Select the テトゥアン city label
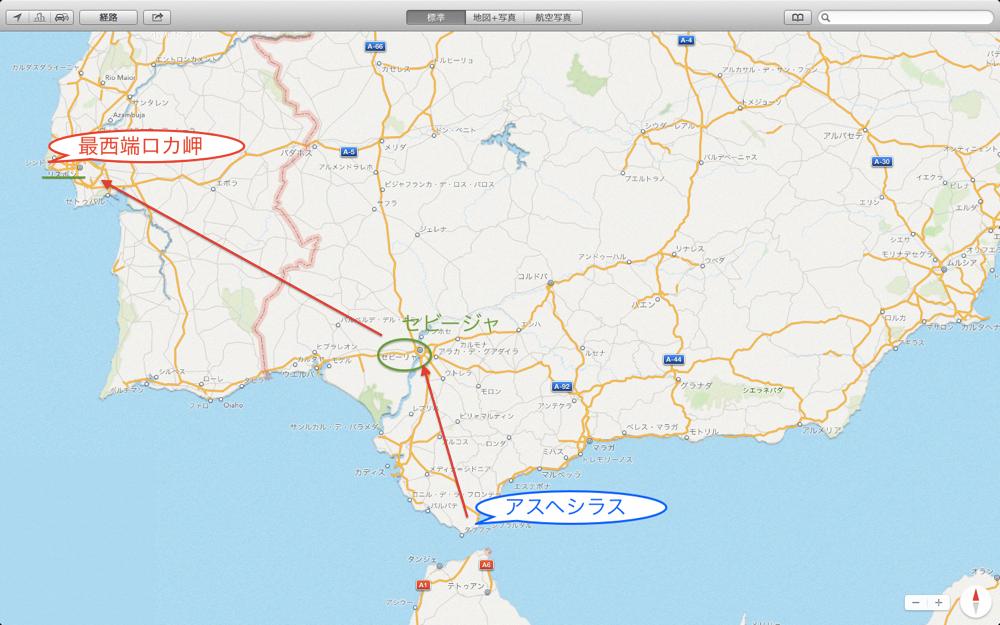 [466, 585]
